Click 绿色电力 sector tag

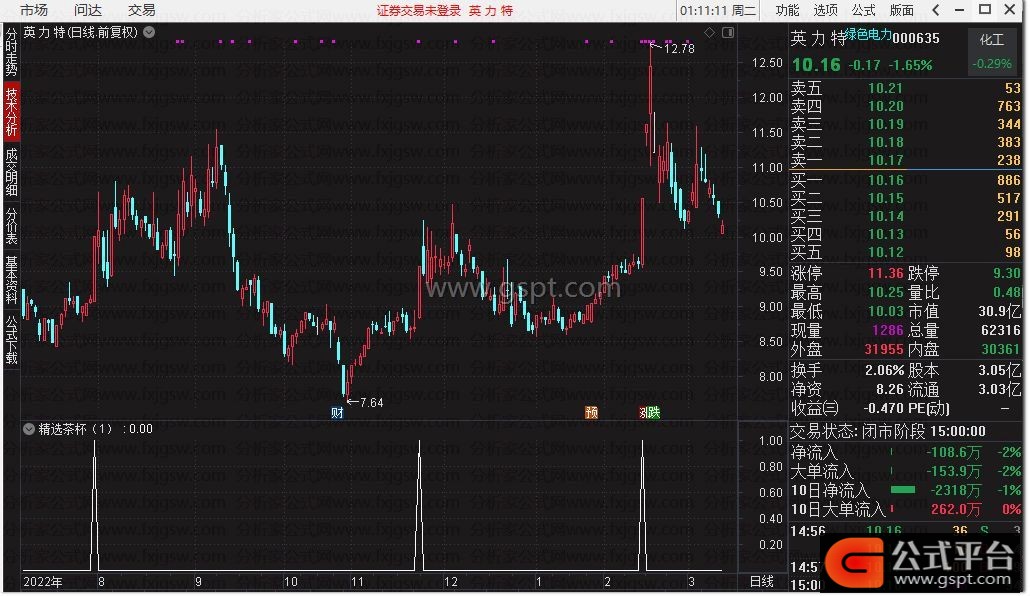tap(868, 35)
